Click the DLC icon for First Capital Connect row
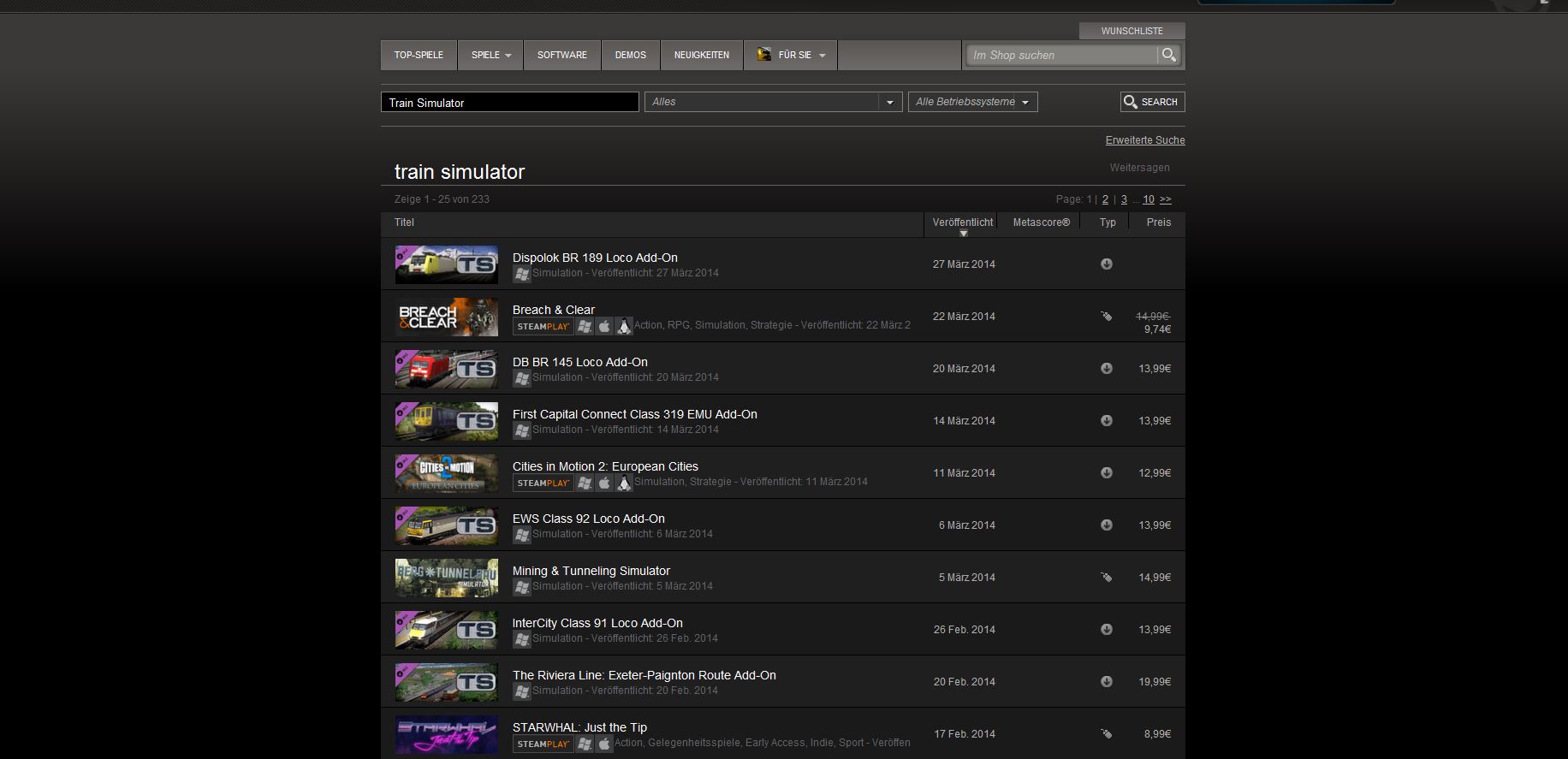The width and height of the screenshot is (1568, 759). click(x=1107, y=420)
